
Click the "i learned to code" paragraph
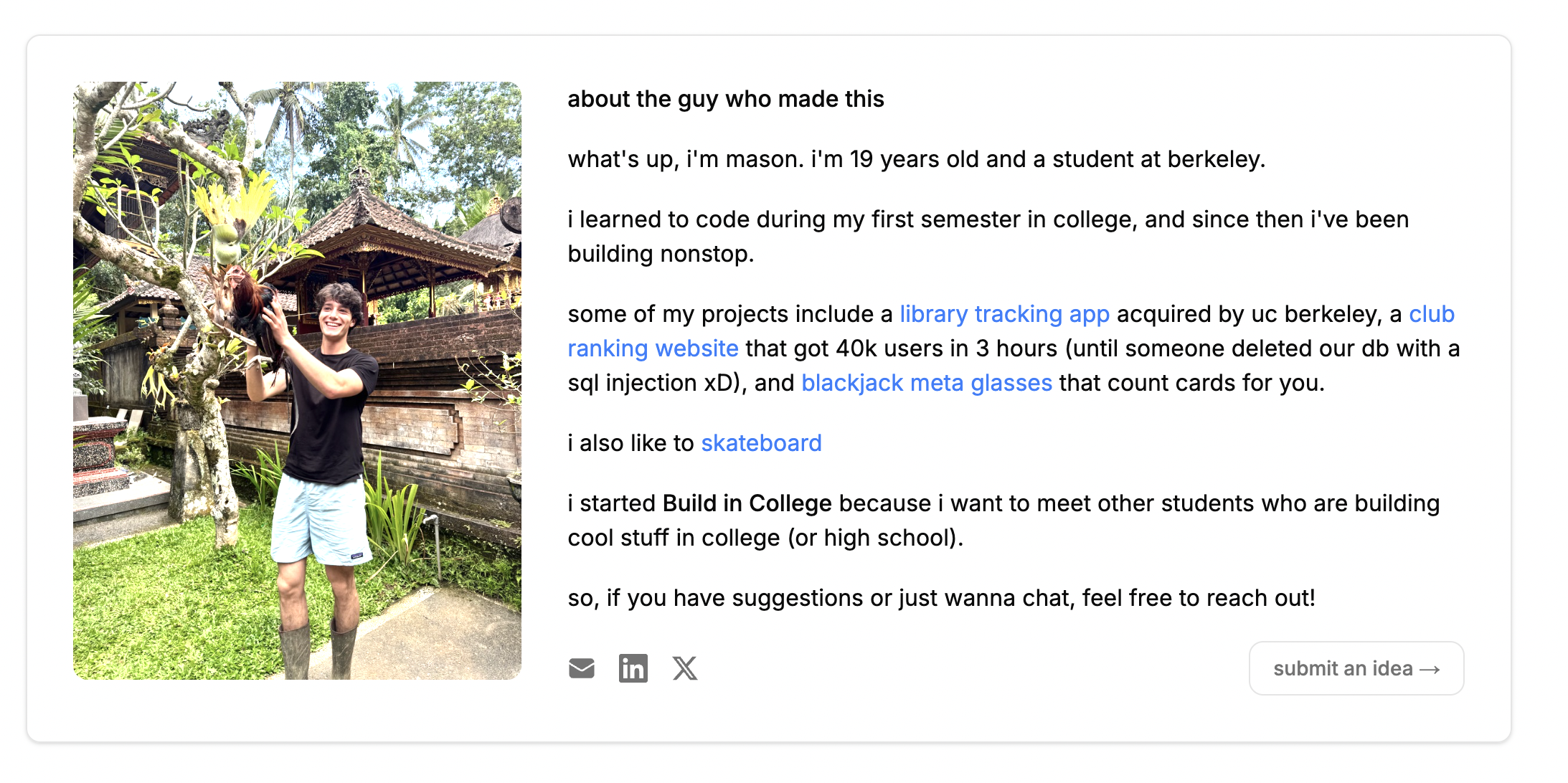coord(988,219)
